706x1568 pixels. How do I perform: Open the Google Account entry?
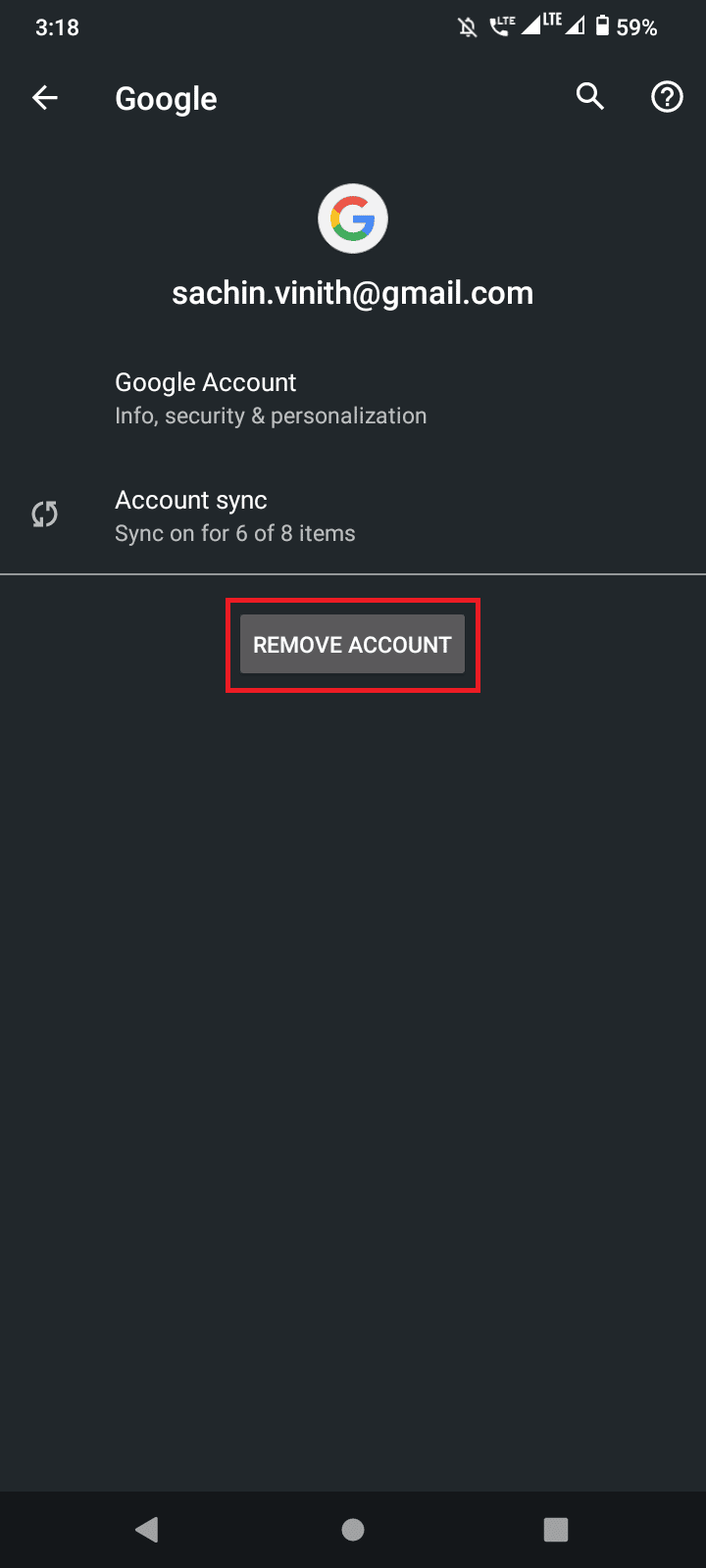271,398
